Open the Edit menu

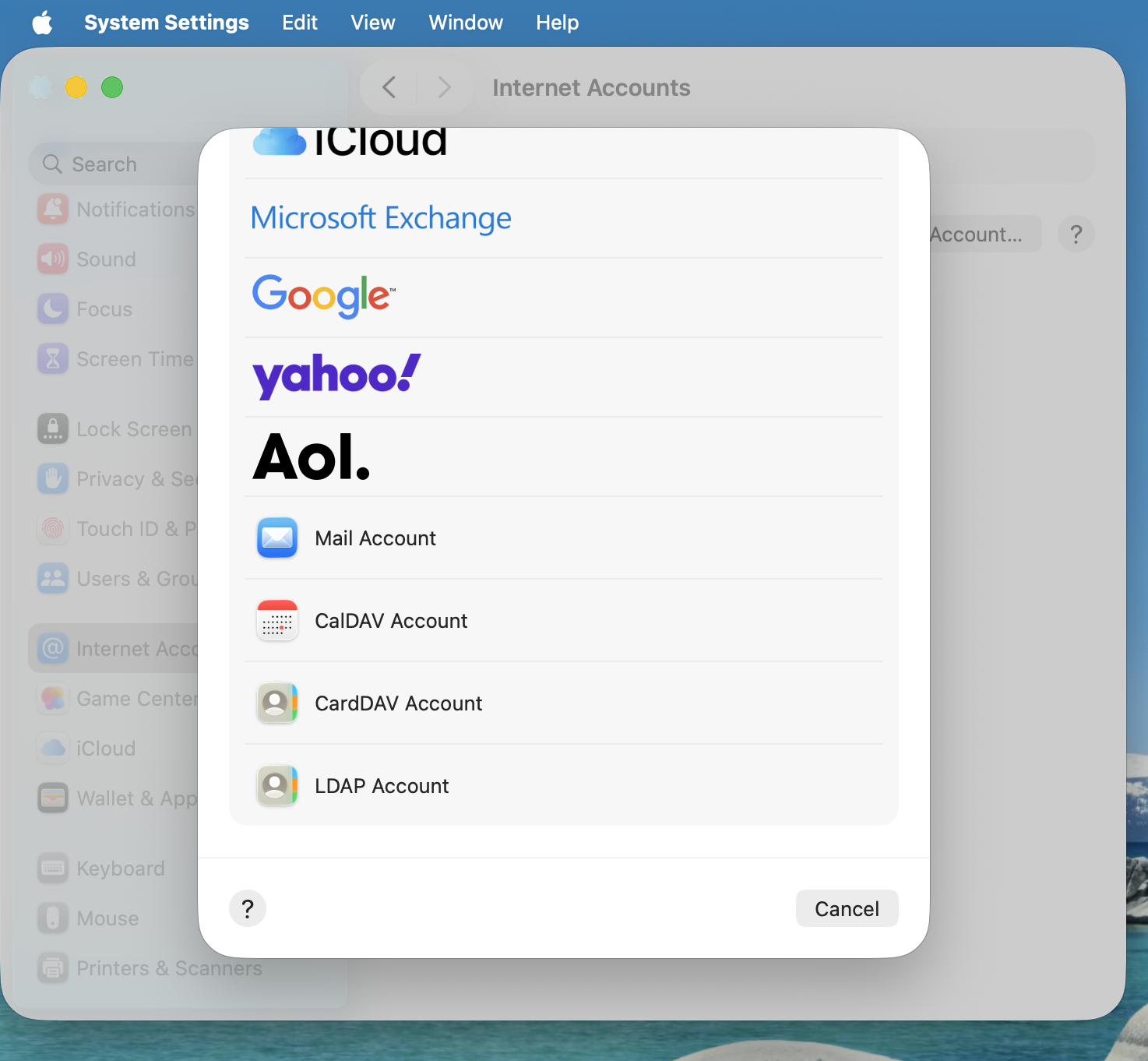[300, 23]
